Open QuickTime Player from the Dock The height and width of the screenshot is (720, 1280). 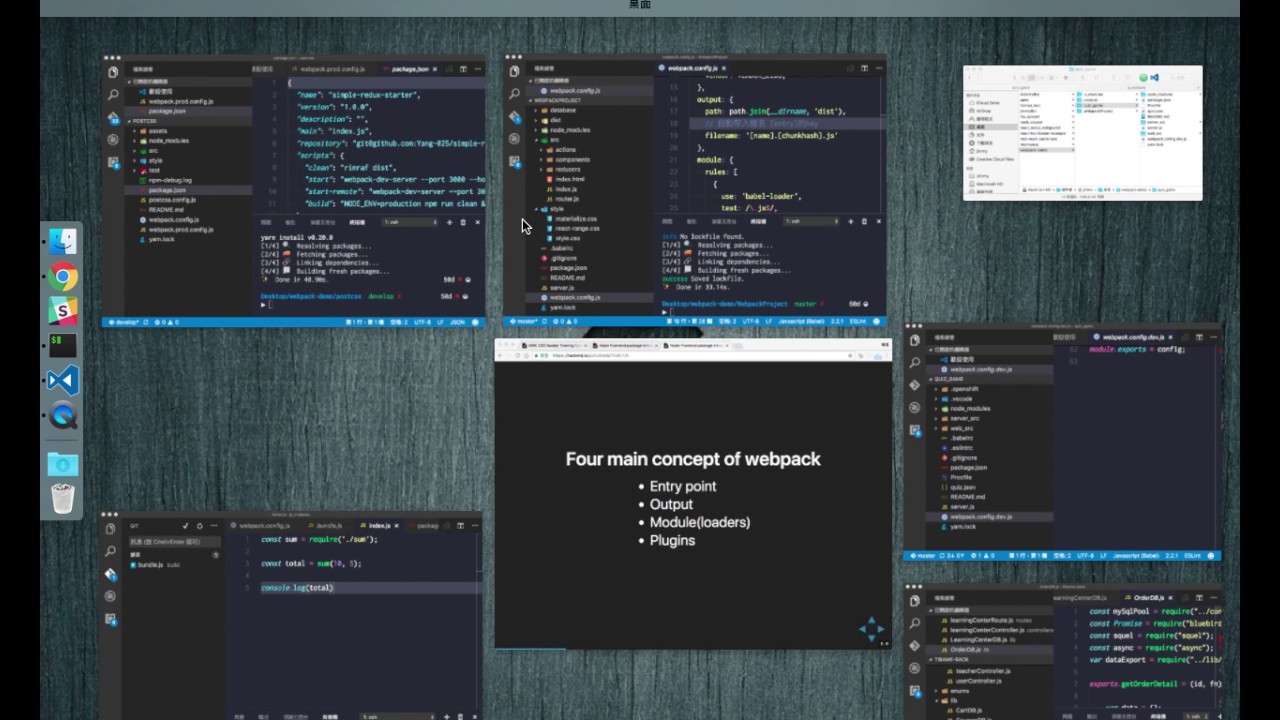pyautogui.click(x=63, y=415)
